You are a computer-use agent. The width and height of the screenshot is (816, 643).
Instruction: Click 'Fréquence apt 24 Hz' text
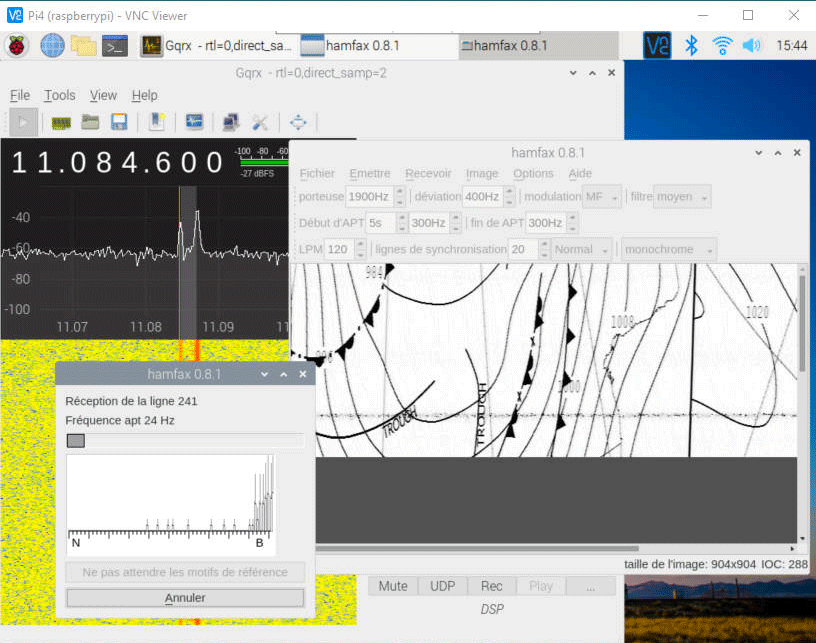(120, 420)
